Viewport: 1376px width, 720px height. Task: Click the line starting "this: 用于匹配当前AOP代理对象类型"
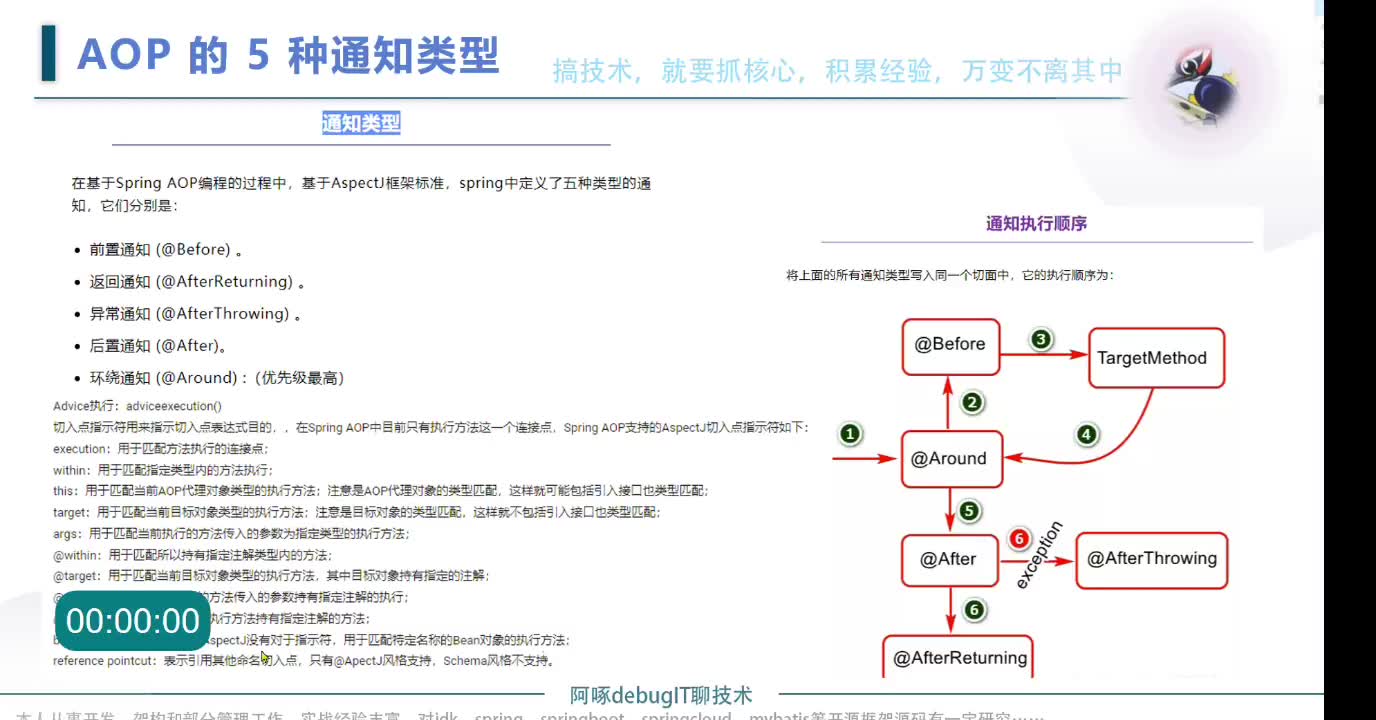[380, 491]
